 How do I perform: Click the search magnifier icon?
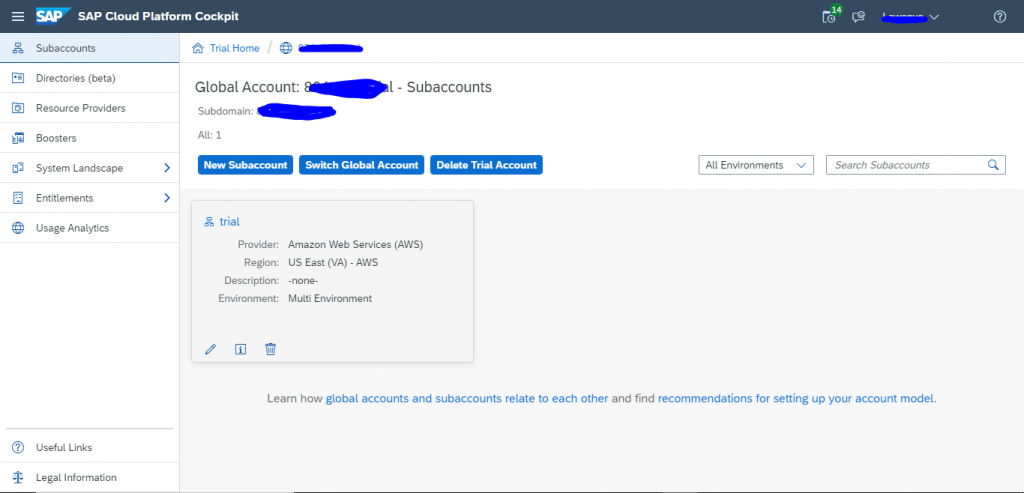[x=993, y=165]
